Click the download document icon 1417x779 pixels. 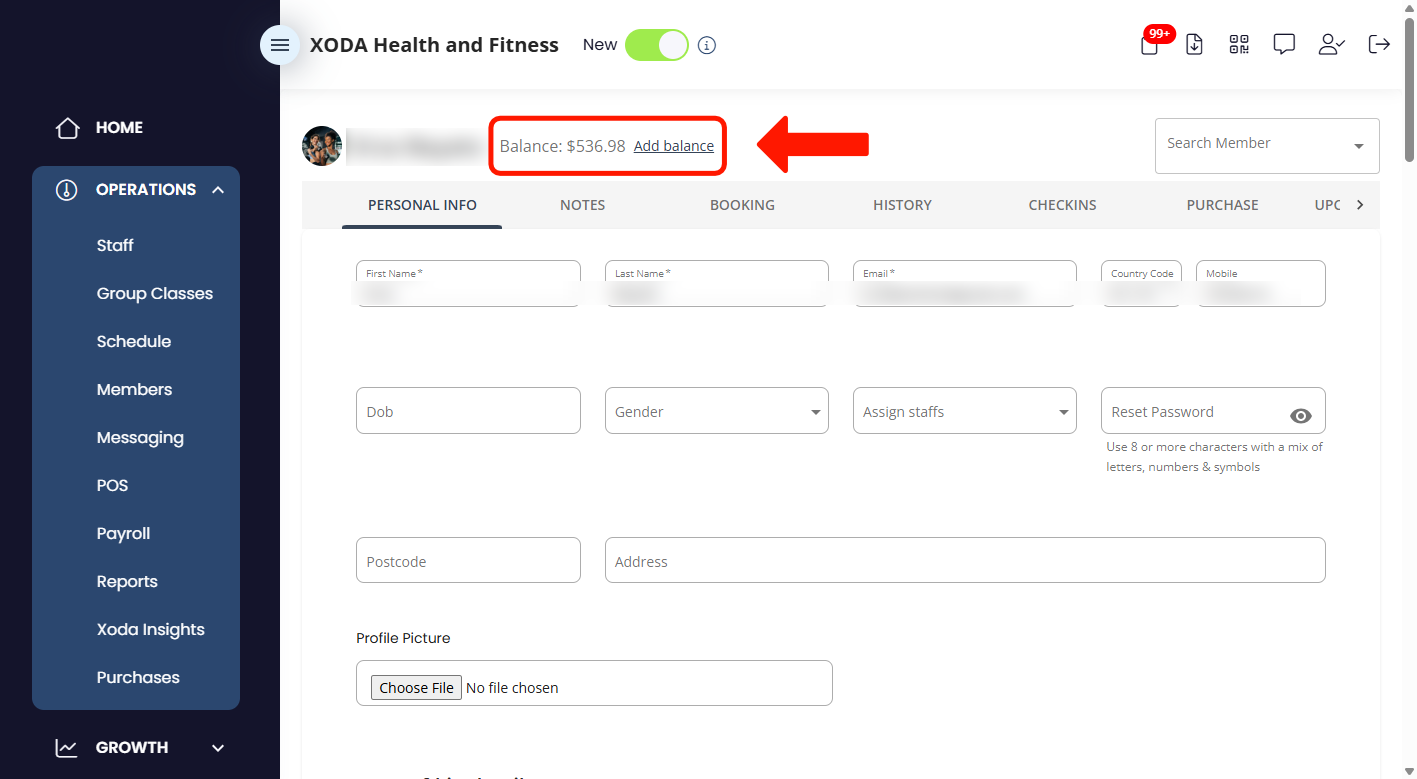click(1194, 44)
